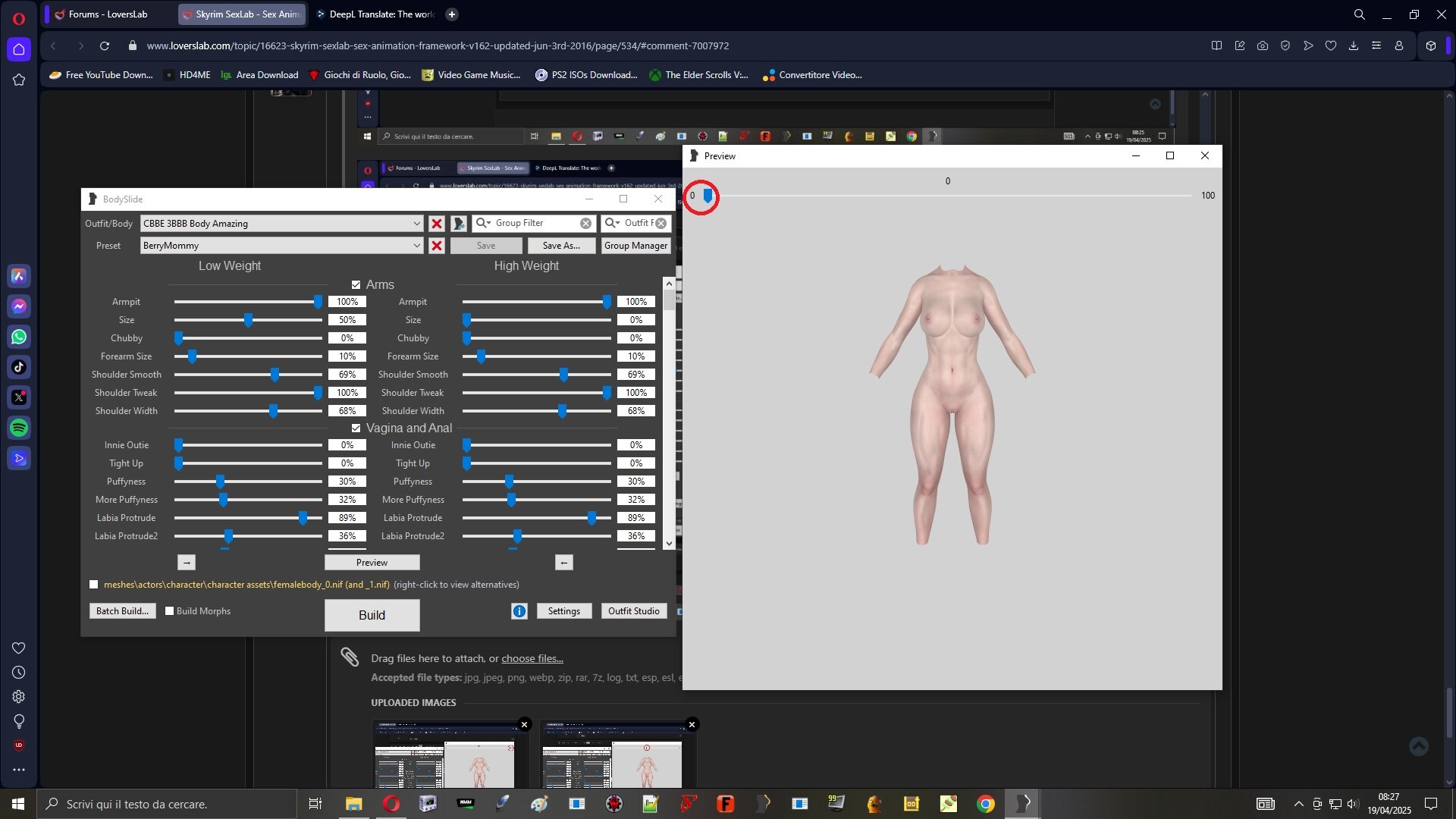Toggle the Arms slider group checkbox

pyautogui.click(x=356, y=284)
